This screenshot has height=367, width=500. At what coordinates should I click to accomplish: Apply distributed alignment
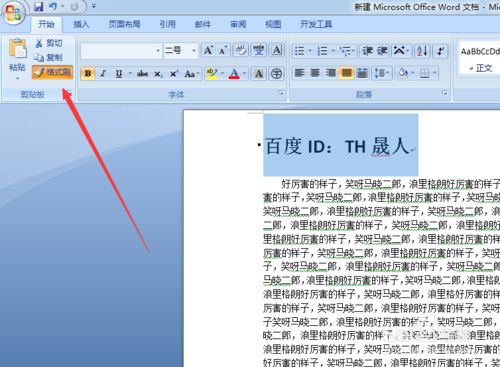[x=362, y=73]
